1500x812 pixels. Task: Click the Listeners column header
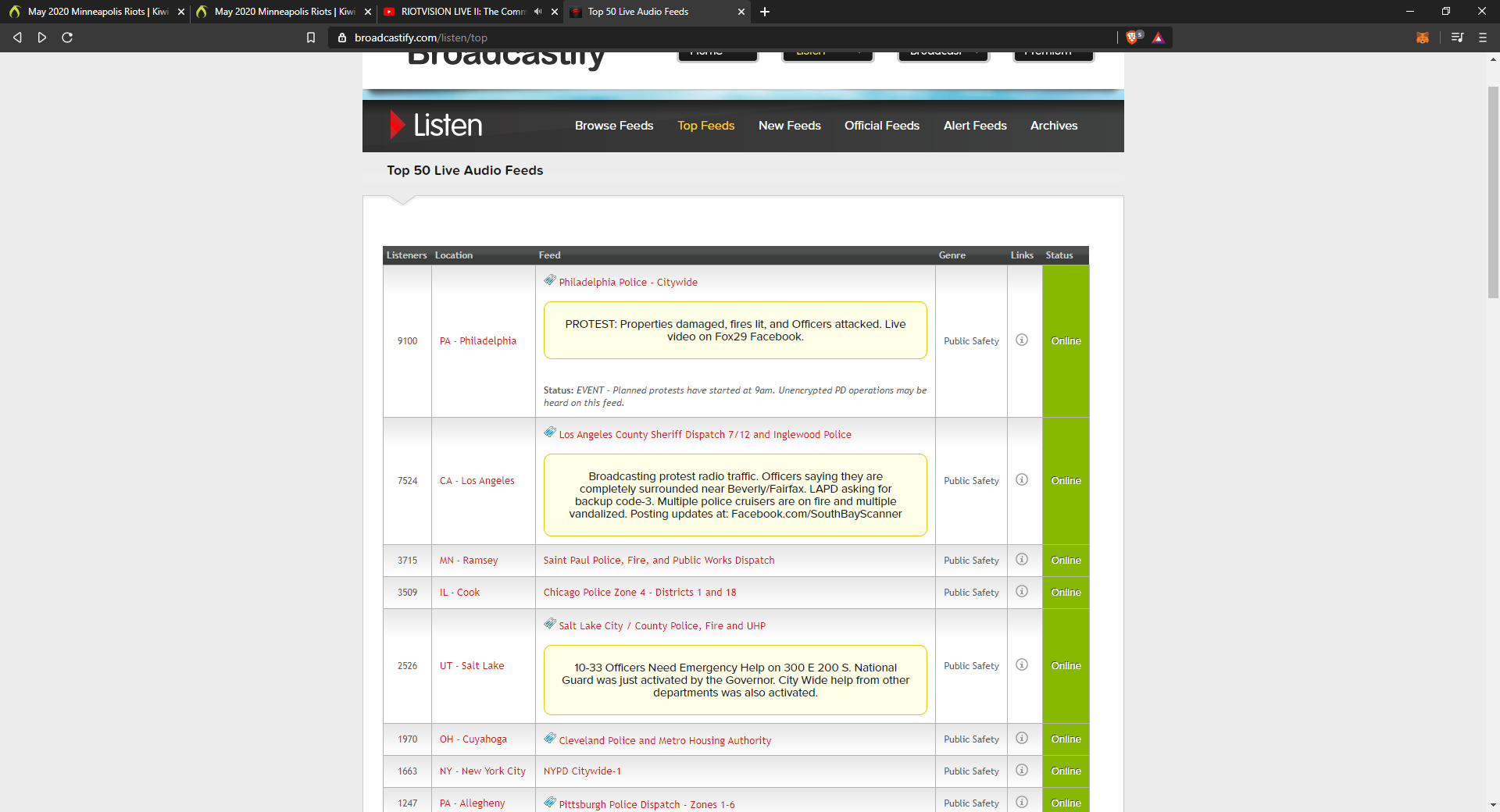[x=407, y=255]
